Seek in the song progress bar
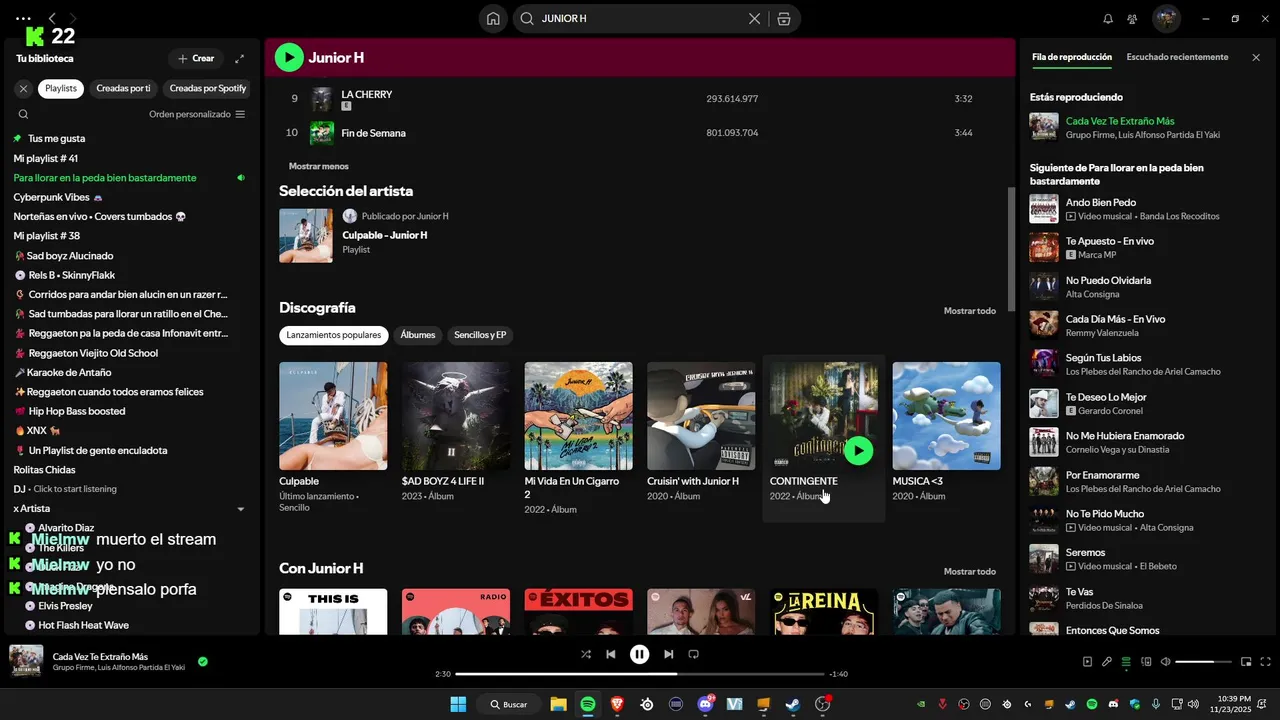The width and height of the screenshot is (1280, 720). pyautogui.click(x=640, y=674)
